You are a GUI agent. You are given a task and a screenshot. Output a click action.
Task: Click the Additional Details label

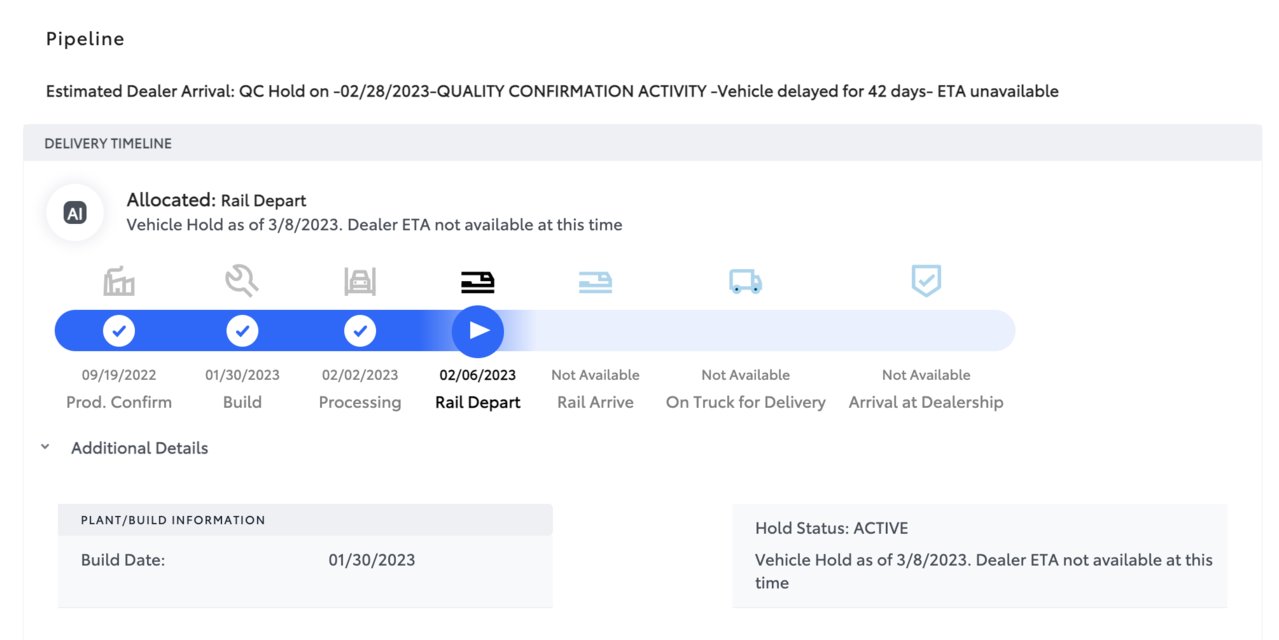pos(139,448)
